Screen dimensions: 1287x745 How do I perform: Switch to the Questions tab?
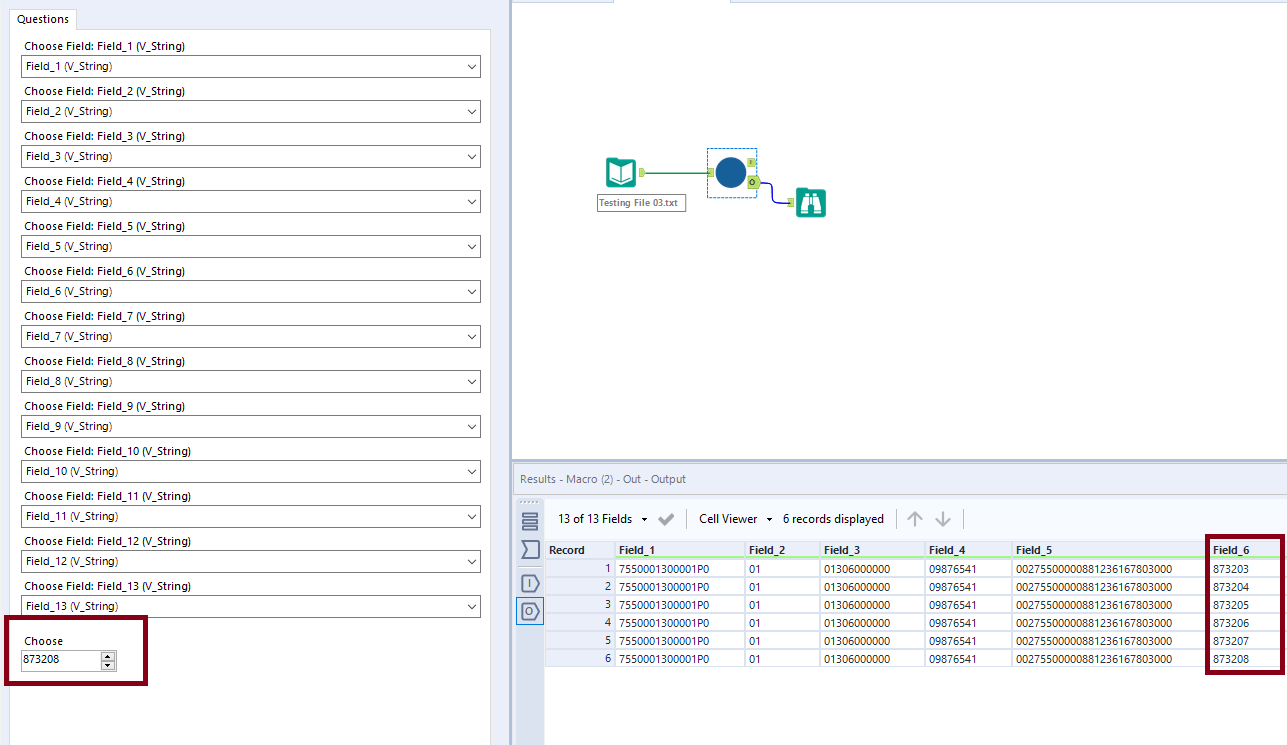pyautogui.click(x=43, y=19)
